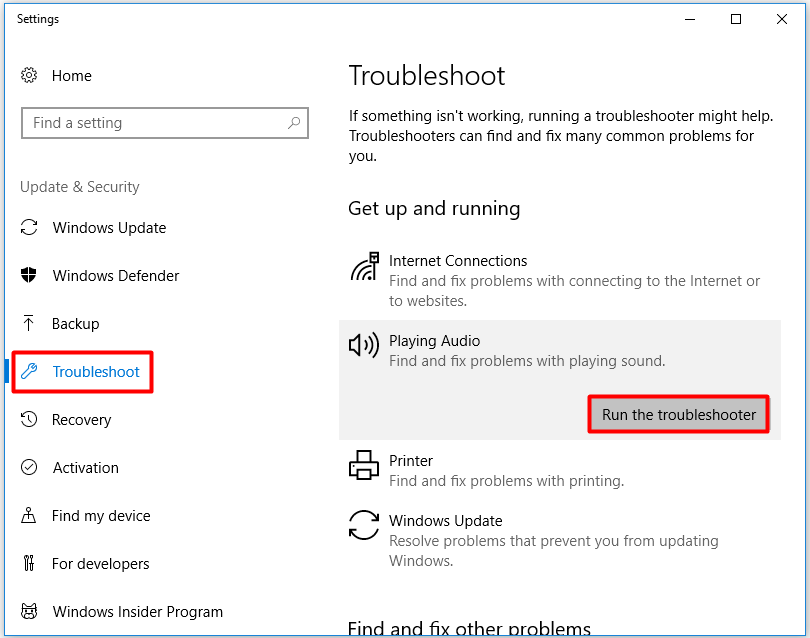Click the For developers tools icon
This screenshot has width=810, height=638.
click(x=29, y=563)
